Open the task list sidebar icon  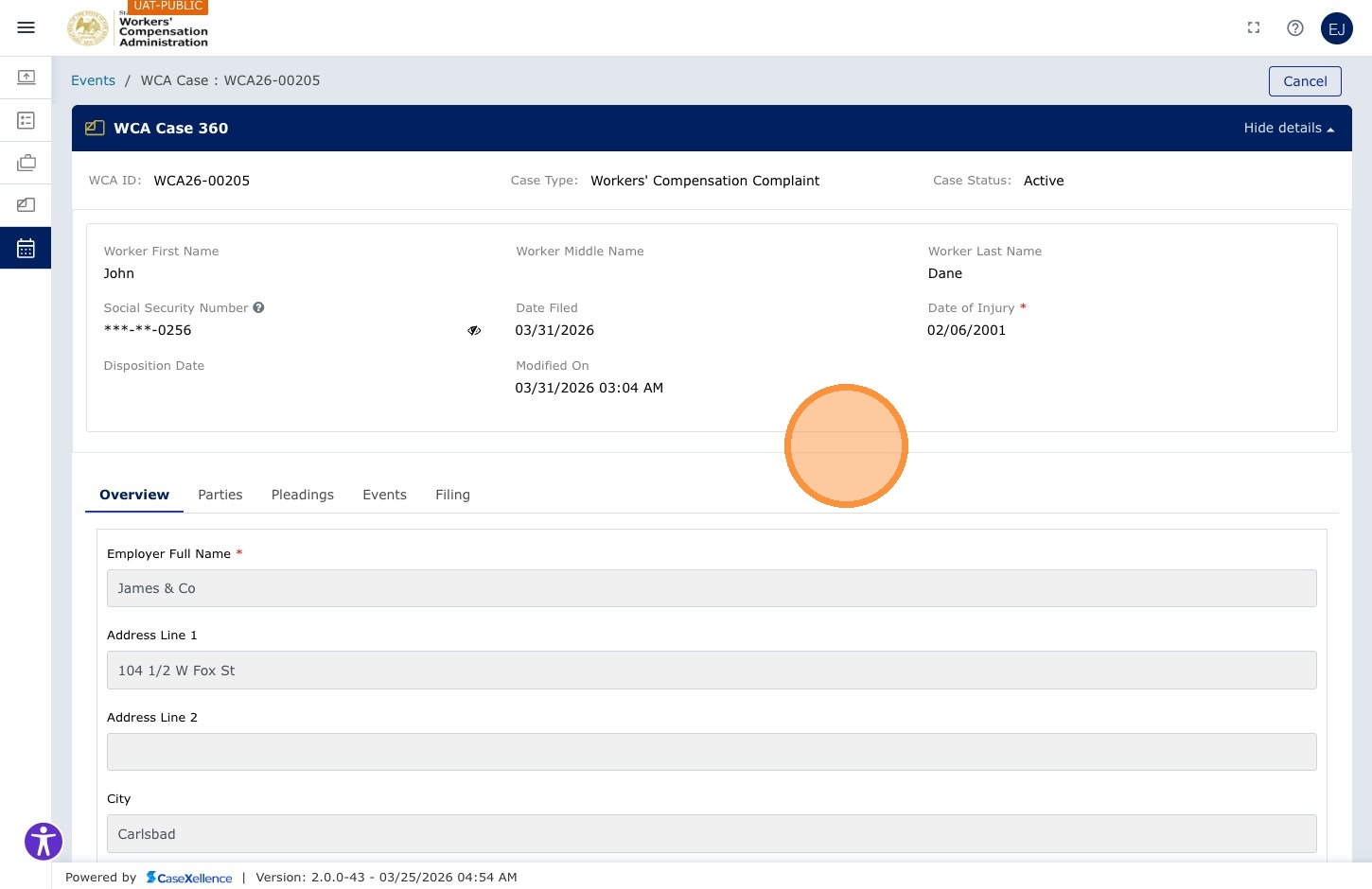26,120
